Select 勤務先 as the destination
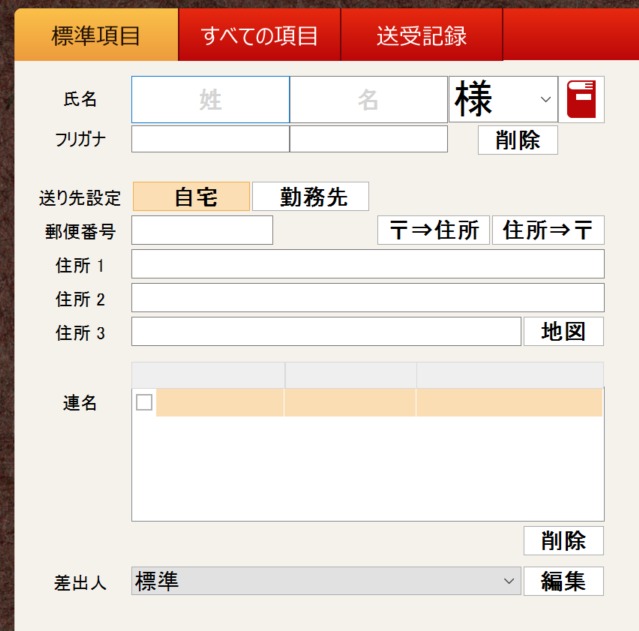639x631 pixels. click(311, 196)
